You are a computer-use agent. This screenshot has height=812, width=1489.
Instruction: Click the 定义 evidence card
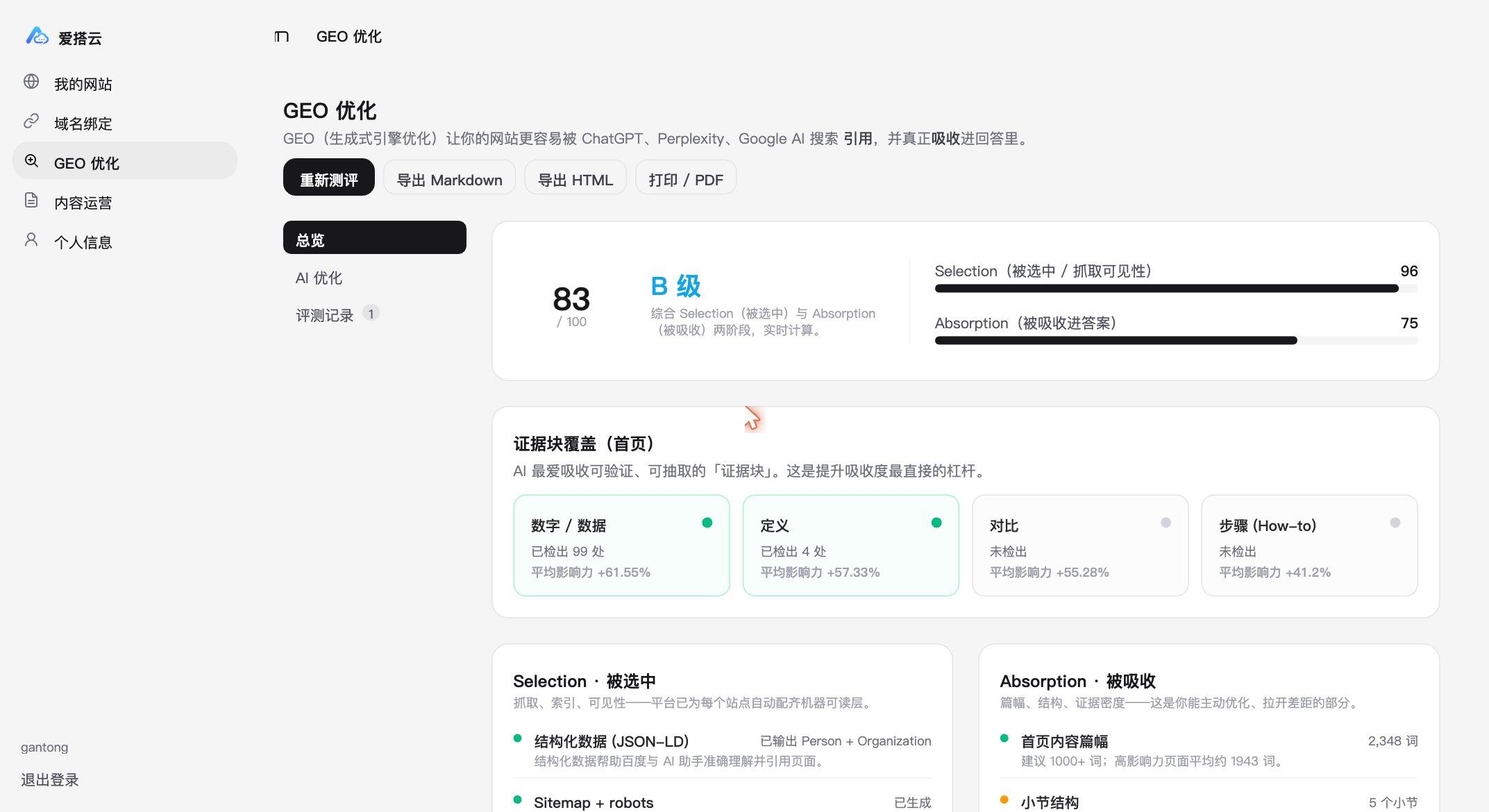pos(850,545)
